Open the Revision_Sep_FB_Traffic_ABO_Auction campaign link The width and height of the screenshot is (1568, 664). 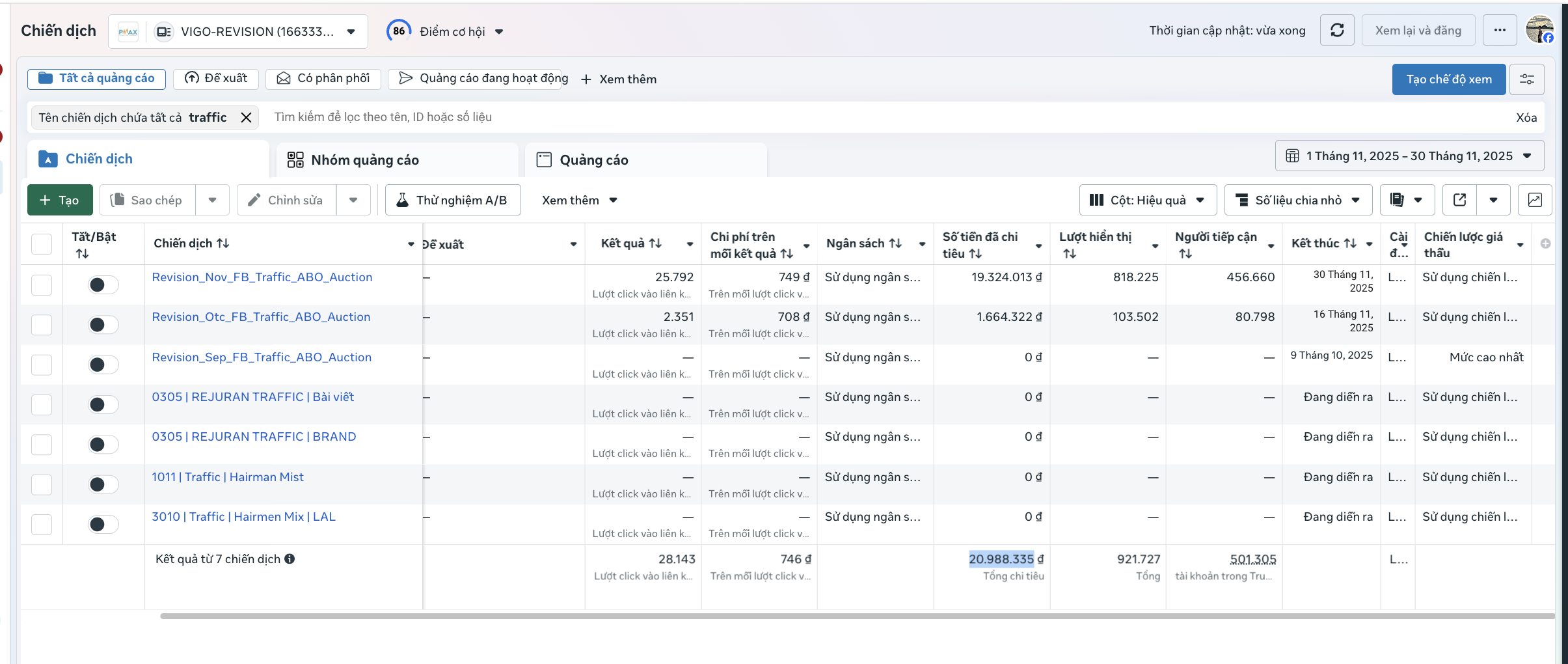pyautogui.click(x=262, y=357)
